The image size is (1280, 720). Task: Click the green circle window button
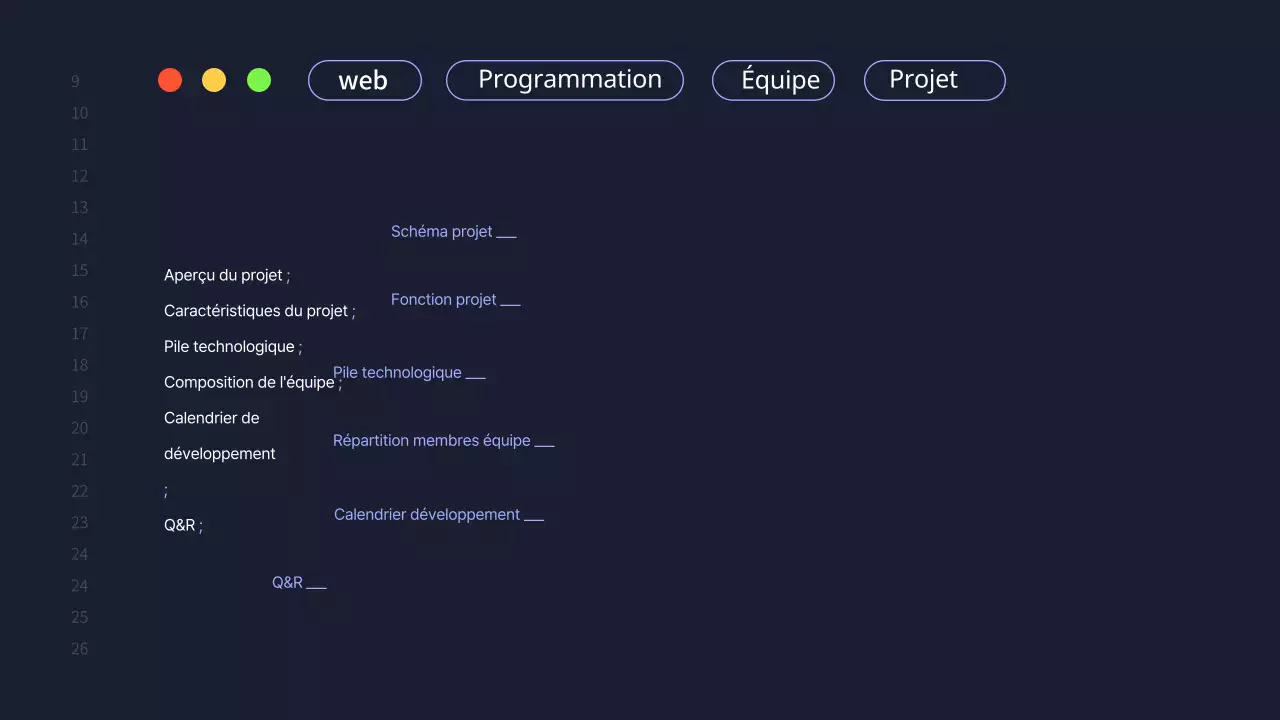pos(259,80)
